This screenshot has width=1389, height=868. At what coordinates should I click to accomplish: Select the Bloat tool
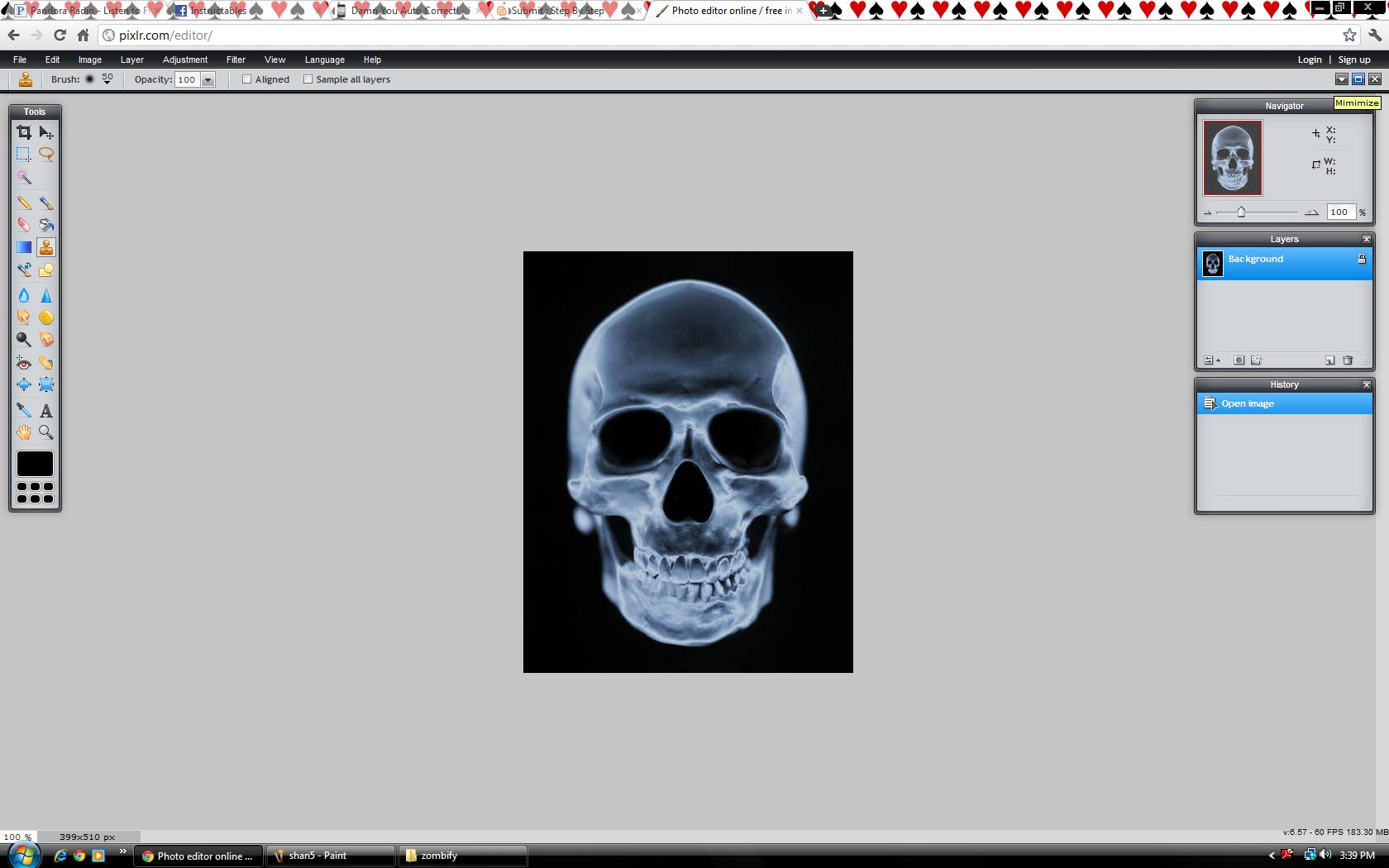click(x=24, y=385)
